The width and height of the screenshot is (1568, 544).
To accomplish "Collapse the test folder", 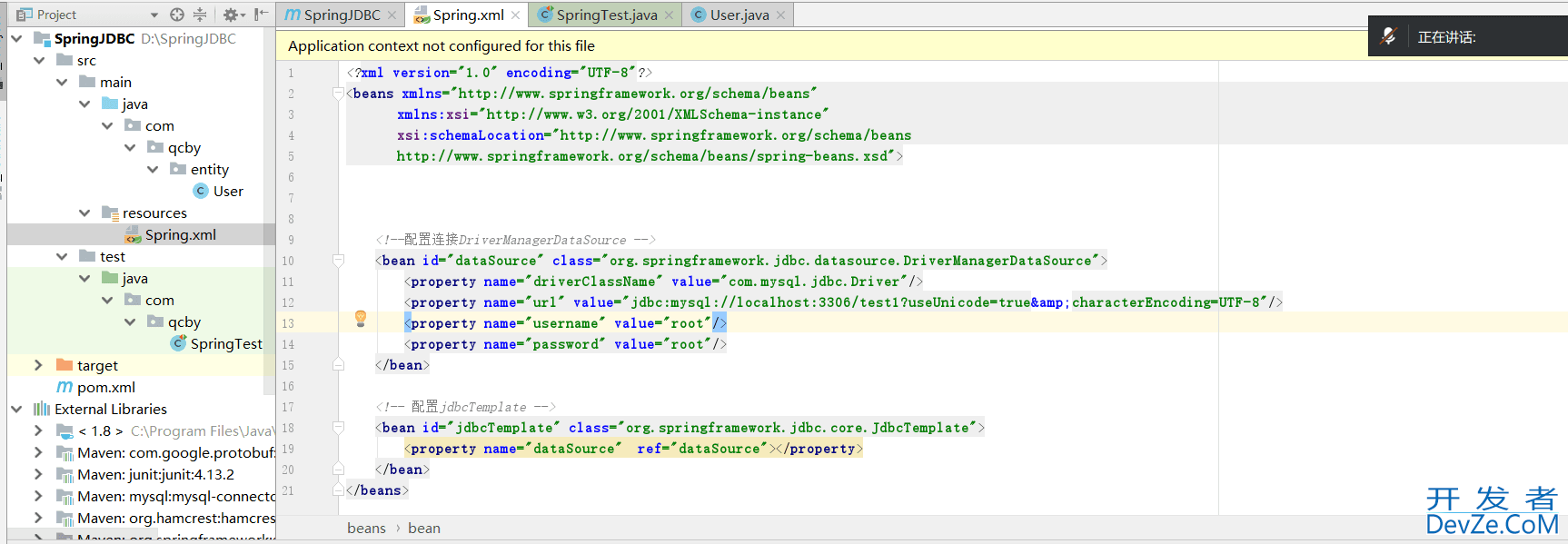I will pos(62,256).
